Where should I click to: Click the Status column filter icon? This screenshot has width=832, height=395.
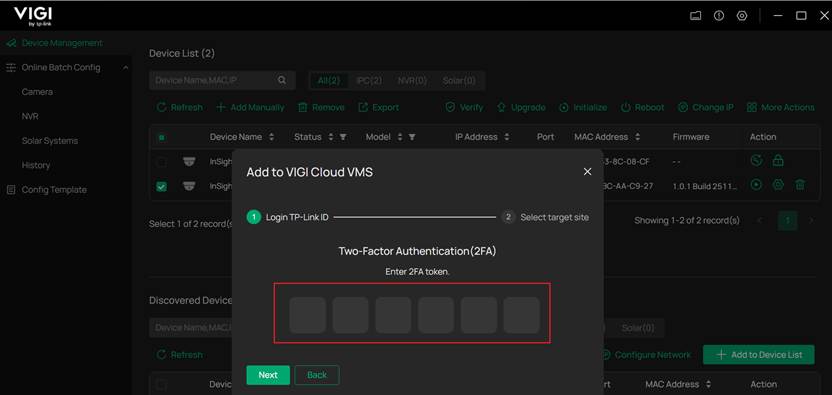(x=343, y=137)
